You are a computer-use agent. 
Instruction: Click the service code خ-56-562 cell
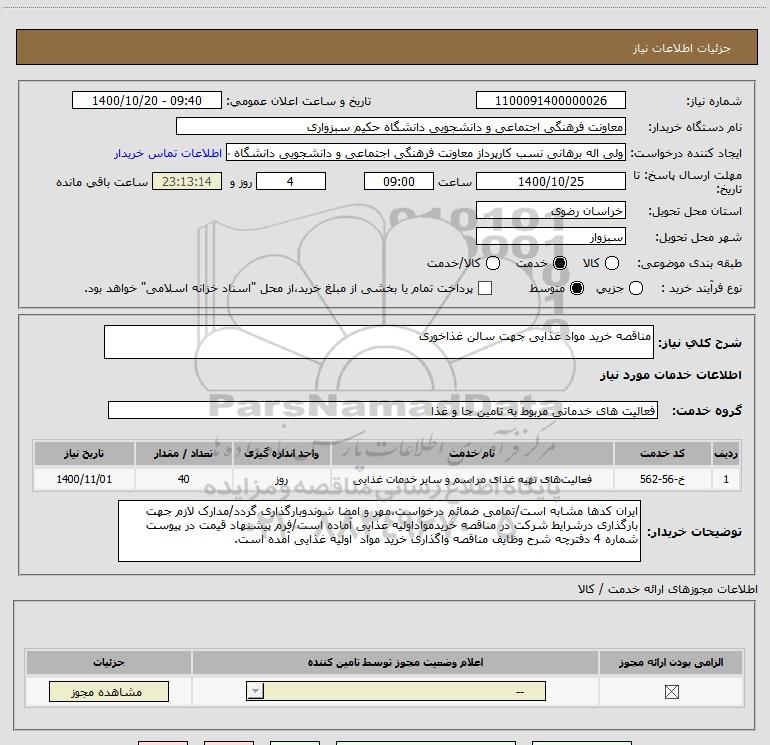pyautogui.click(x=662, y=479)
